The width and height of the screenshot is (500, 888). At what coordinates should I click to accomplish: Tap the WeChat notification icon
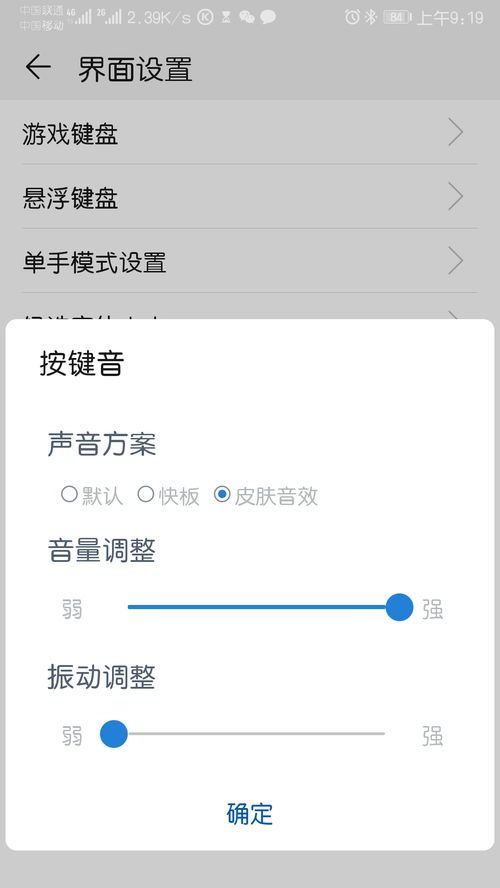click(247, 18)
